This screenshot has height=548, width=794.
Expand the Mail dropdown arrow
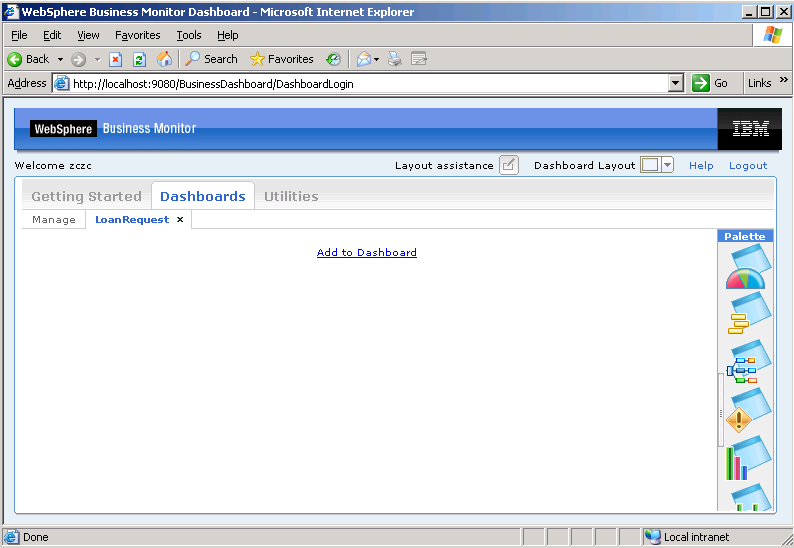376,59
